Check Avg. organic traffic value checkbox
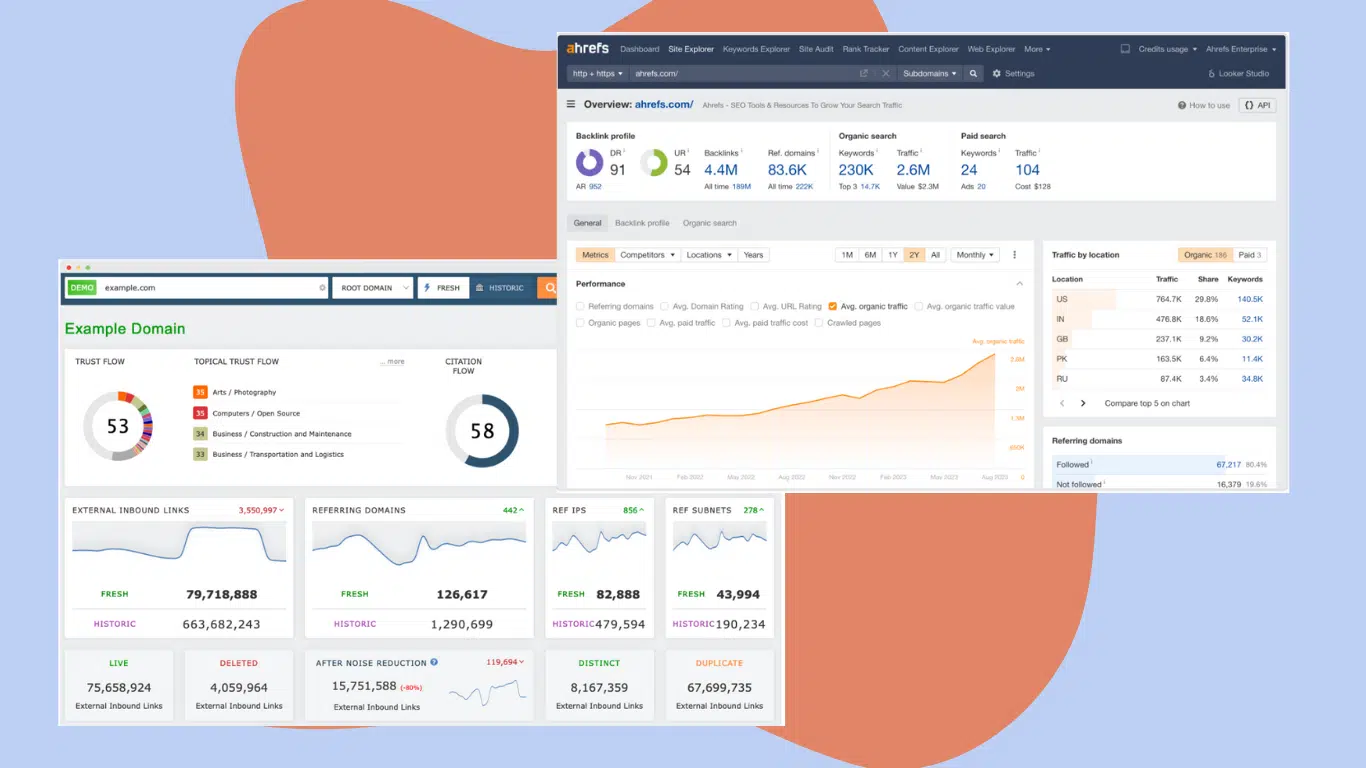 (919, 306)
